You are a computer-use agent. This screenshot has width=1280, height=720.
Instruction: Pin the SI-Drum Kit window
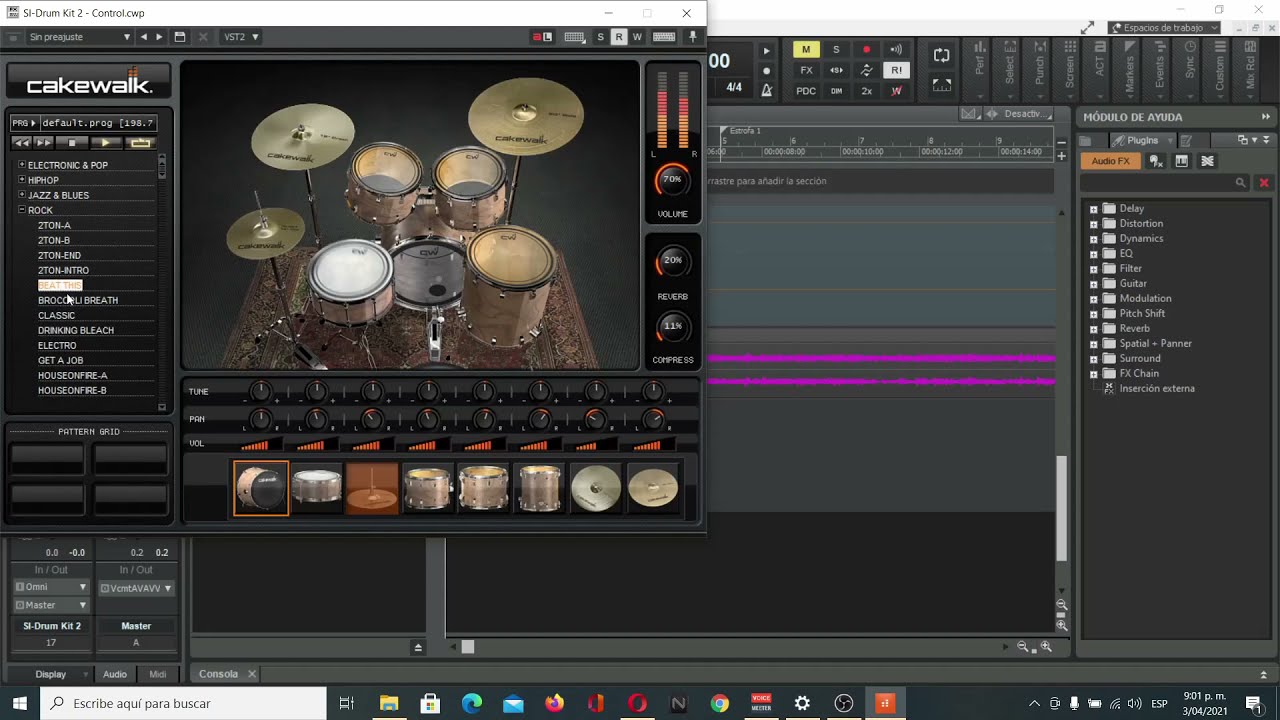692,37
